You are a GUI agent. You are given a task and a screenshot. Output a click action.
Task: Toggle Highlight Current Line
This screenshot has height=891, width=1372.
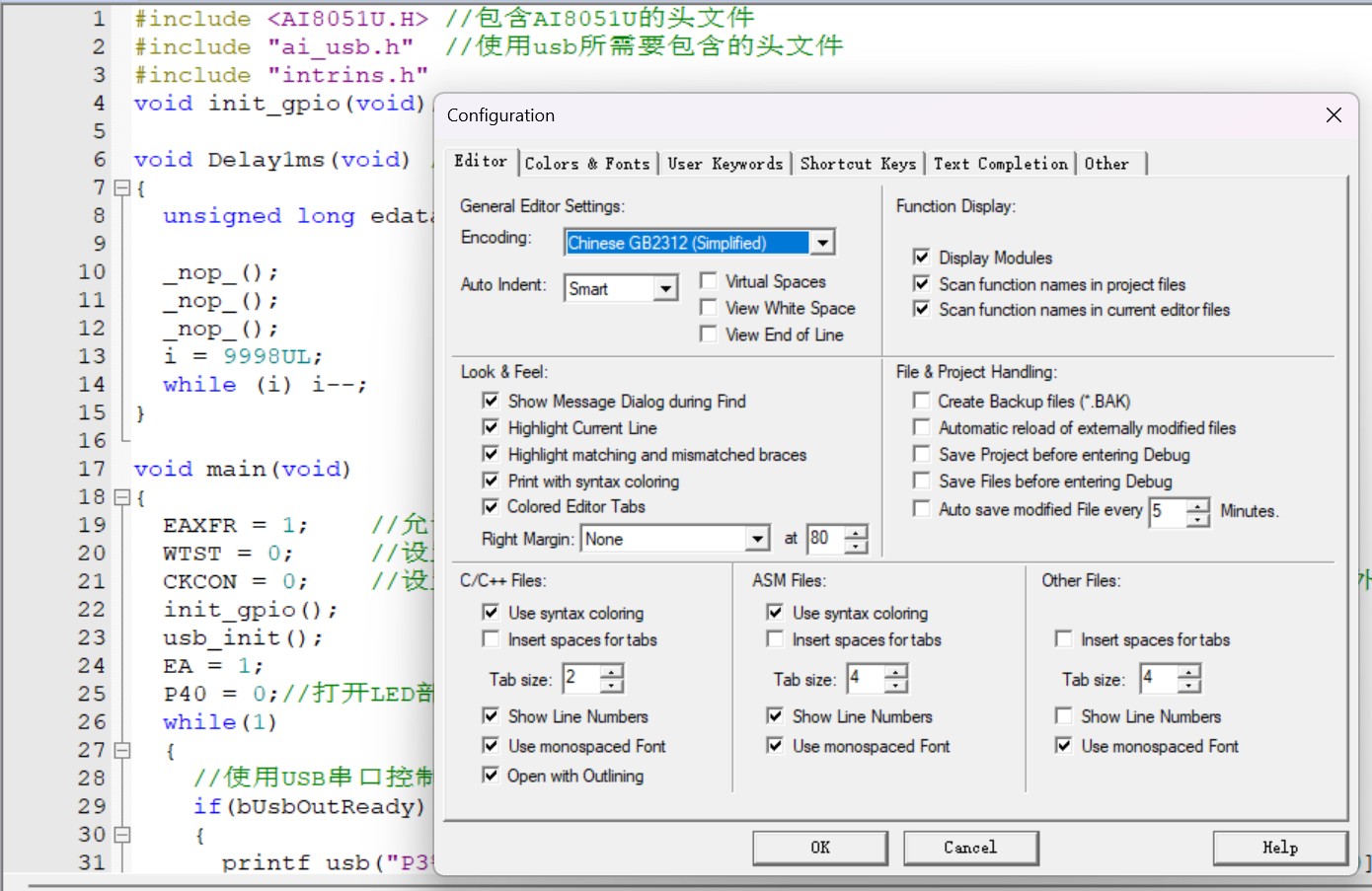[x=491, y=427]
